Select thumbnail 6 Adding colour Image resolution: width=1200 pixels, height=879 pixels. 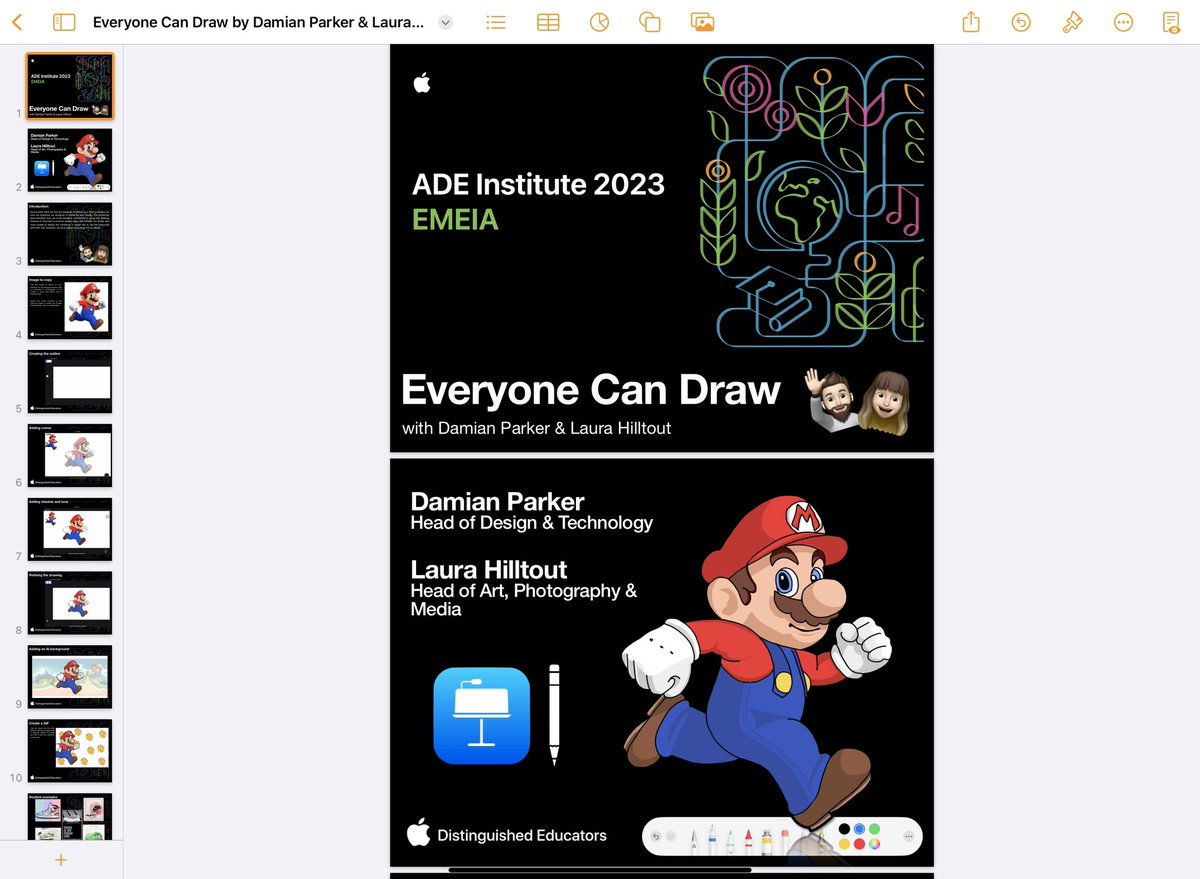[69, 456]
